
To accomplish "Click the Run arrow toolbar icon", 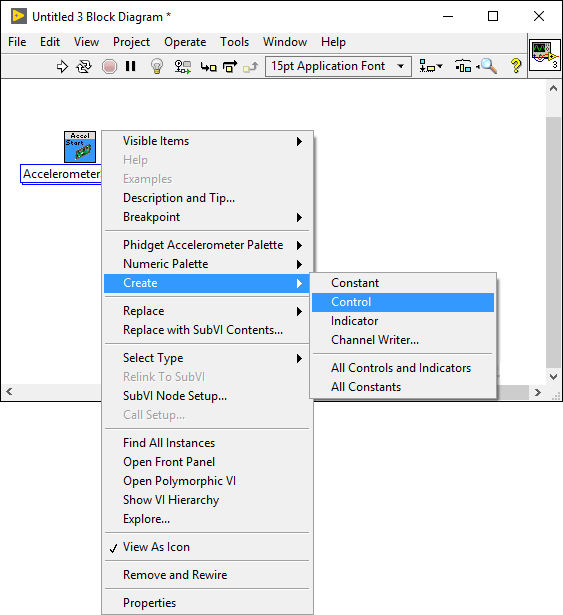I will point(62,66).
